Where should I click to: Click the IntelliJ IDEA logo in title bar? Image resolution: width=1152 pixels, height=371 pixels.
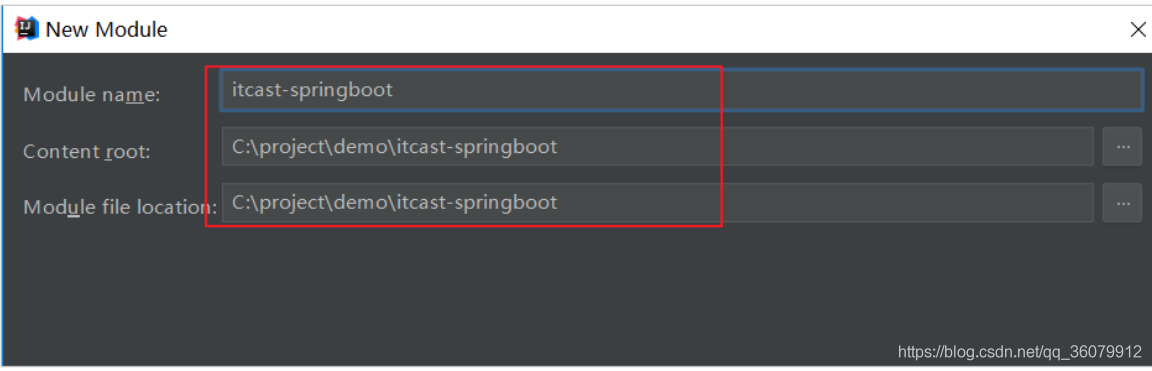(x=26, y=29)
